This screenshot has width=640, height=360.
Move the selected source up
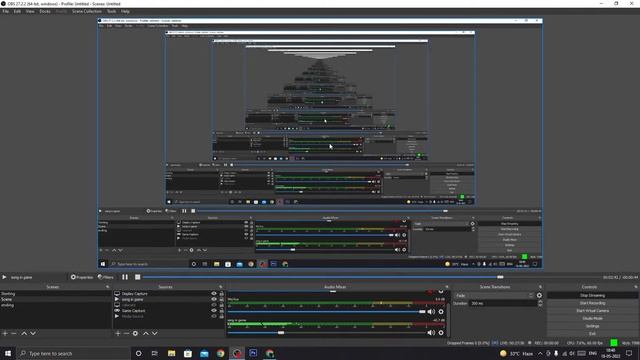click(x=146, y=333)
